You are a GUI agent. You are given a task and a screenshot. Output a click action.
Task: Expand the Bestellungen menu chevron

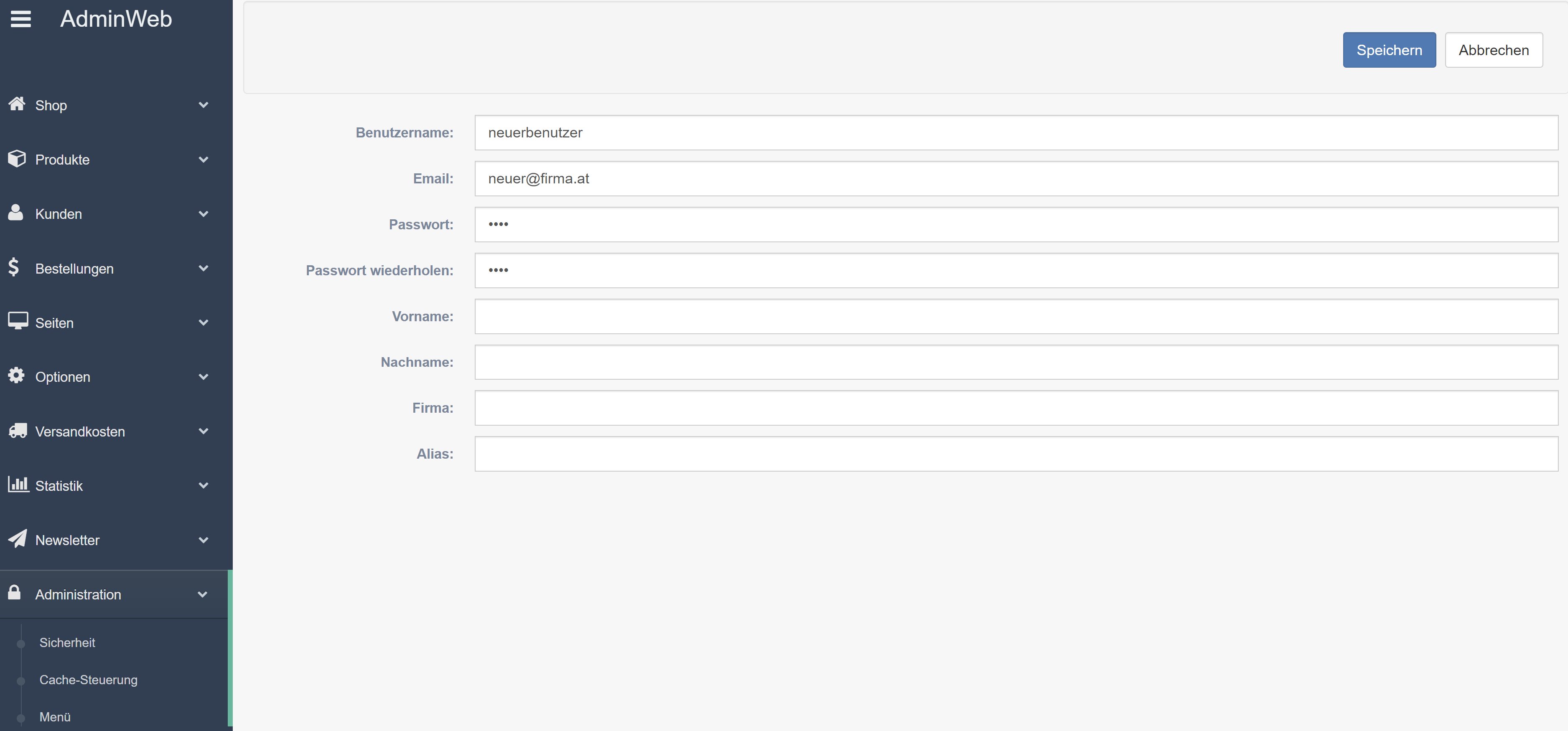(x=203, y=269)
